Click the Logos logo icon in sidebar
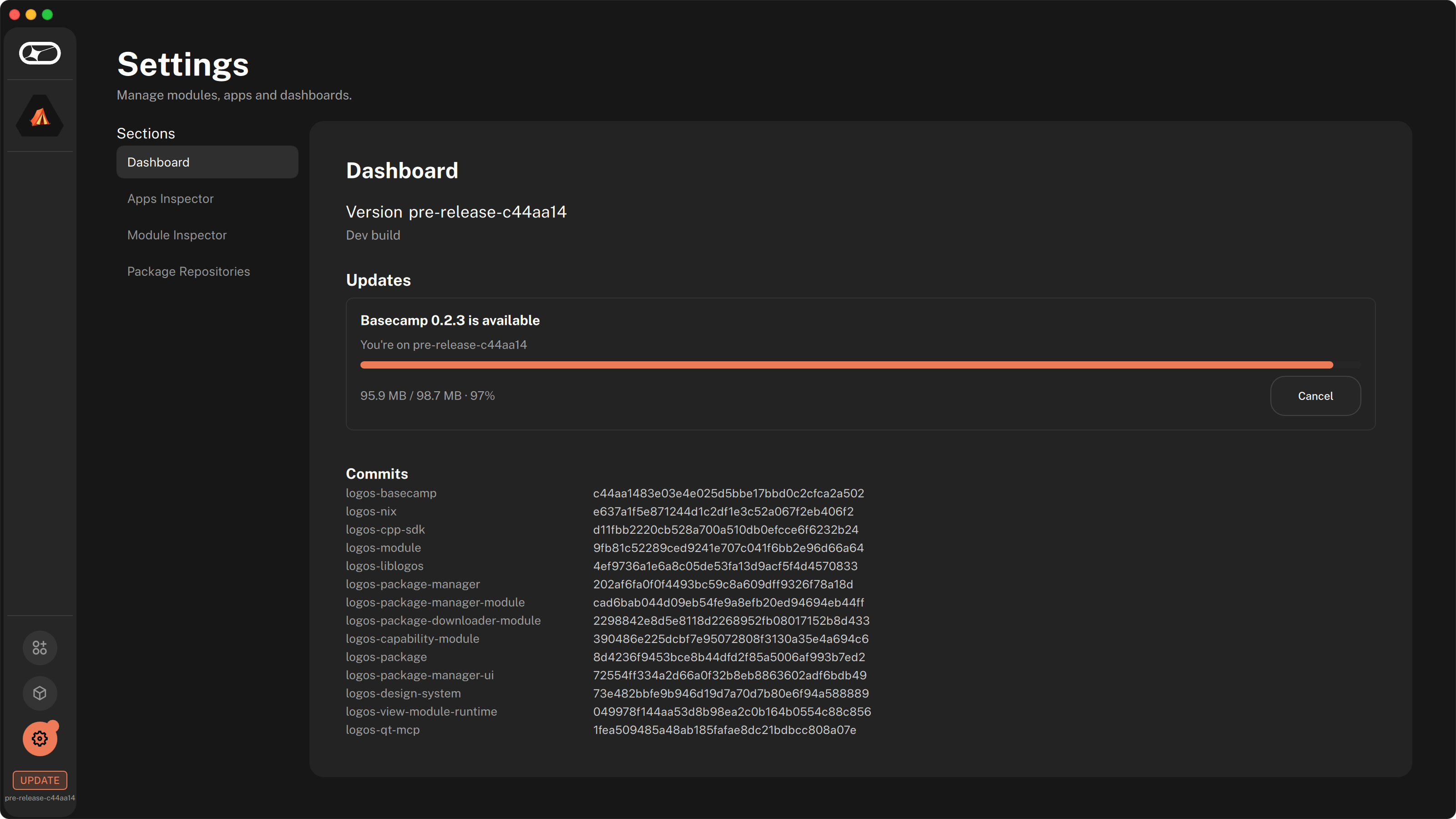The width and height of the screenshot is (1456, 819). click(40, 53)
